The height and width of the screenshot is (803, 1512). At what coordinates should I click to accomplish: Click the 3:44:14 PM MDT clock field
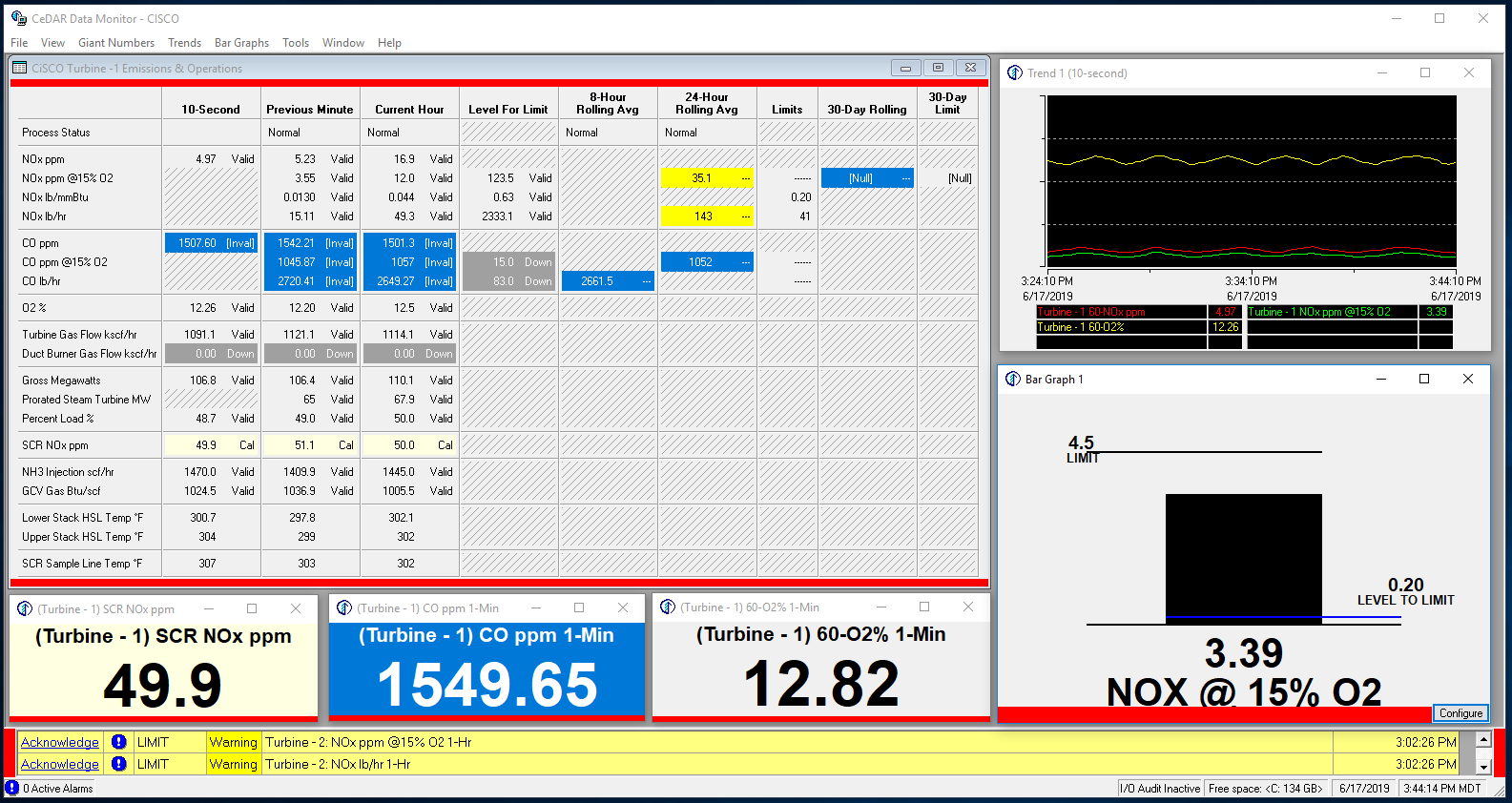click(1441, 789)
